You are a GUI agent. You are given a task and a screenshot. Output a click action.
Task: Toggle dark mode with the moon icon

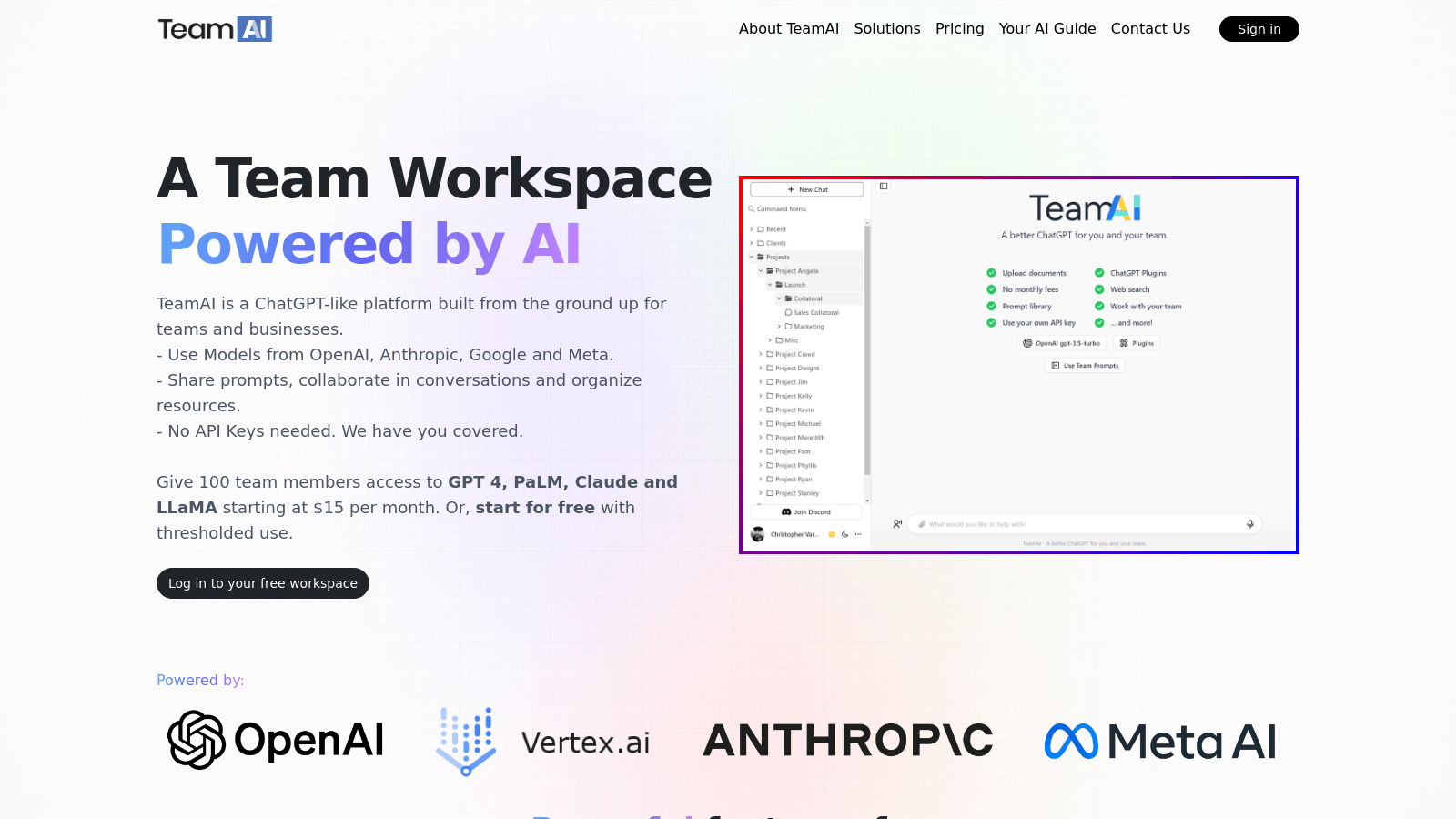845,534
